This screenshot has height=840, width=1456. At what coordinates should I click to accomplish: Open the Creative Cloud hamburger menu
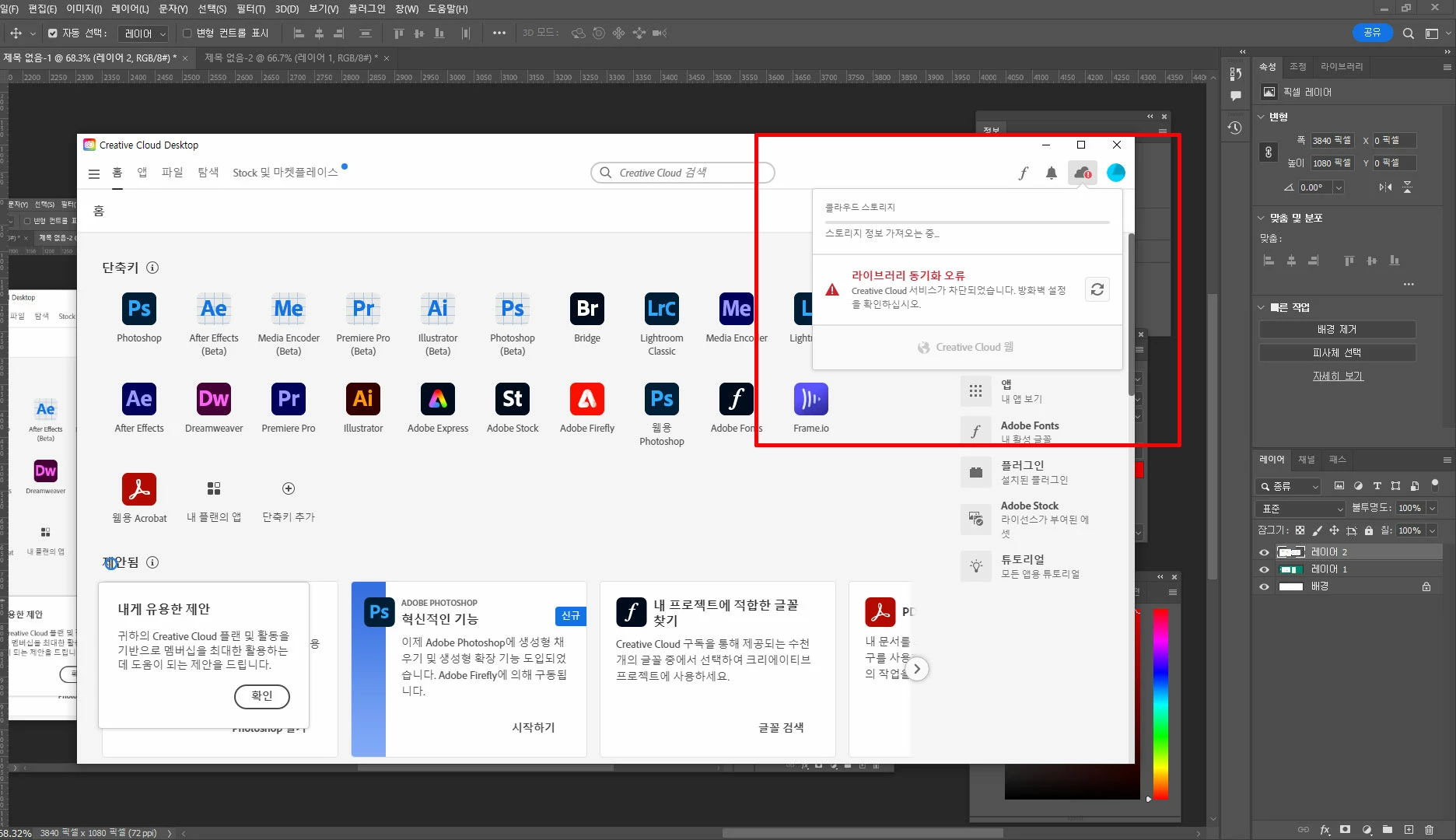tap(94, 174)
